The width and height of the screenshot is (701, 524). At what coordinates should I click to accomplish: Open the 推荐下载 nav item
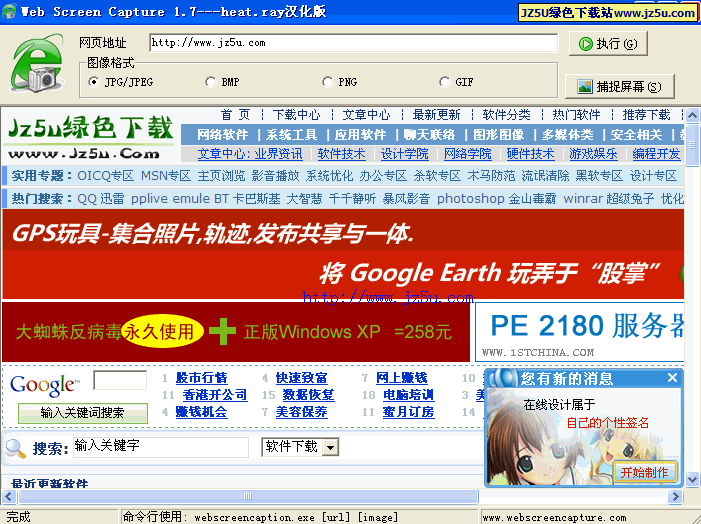coord(646,115)
